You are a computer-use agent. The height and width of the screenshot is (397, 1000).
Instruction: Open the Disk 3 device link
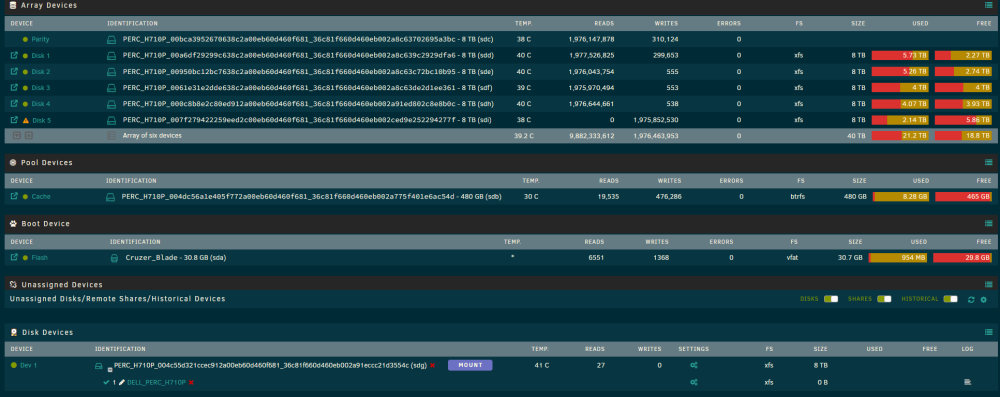tap(41, 87)
